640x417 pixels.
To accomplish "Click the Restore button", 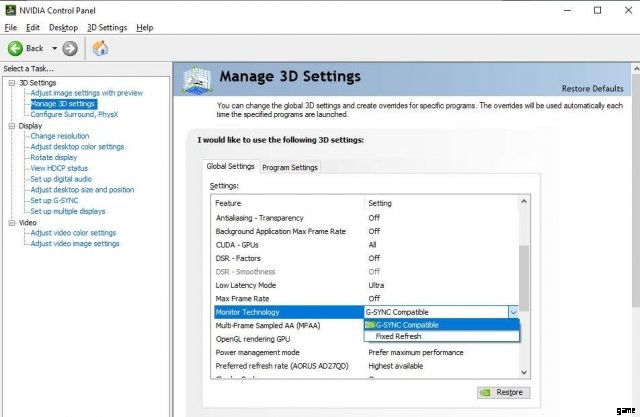I will [504, 392].
